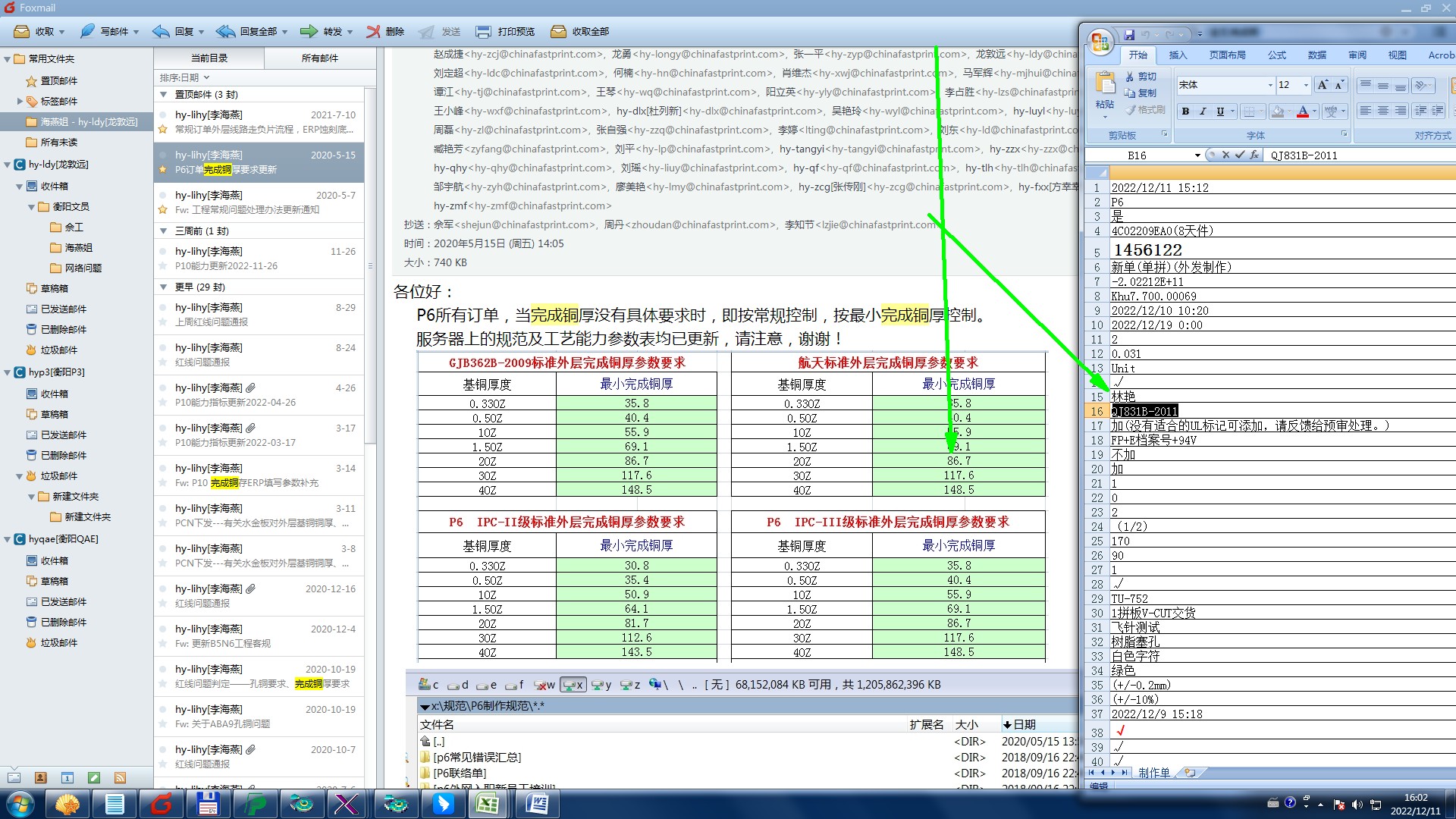Switch to the 页面布局 ribbon tab
Screen dimensions: 1456x819
click(x=1227, y=55)
